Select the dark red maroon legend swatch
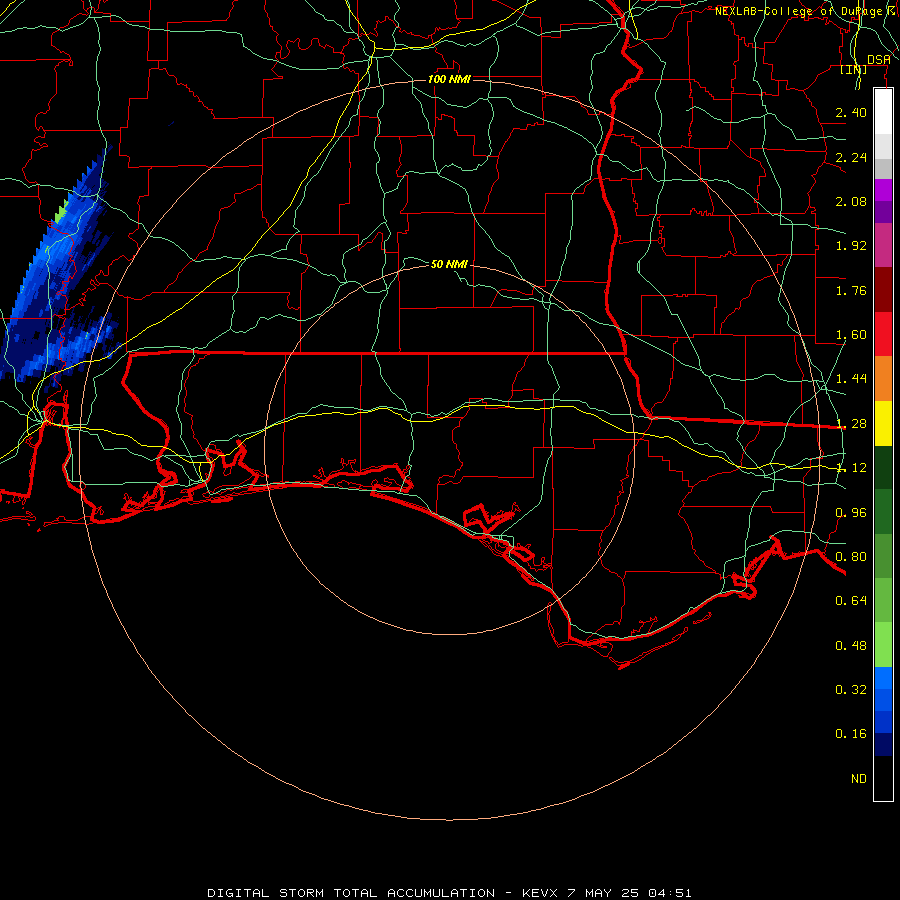 883,290
